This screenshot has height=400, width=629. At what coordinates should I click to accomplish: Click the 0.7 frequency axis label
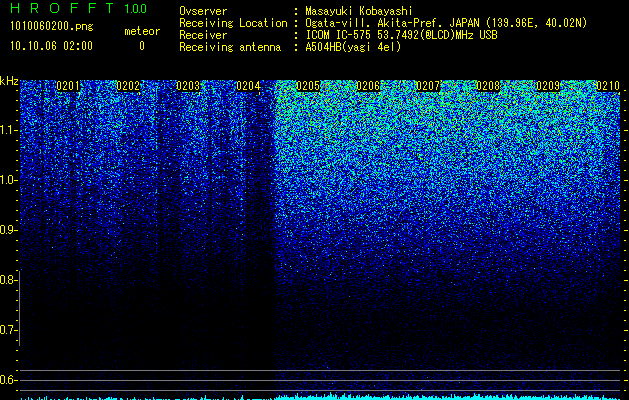click(x=8, y=330)
